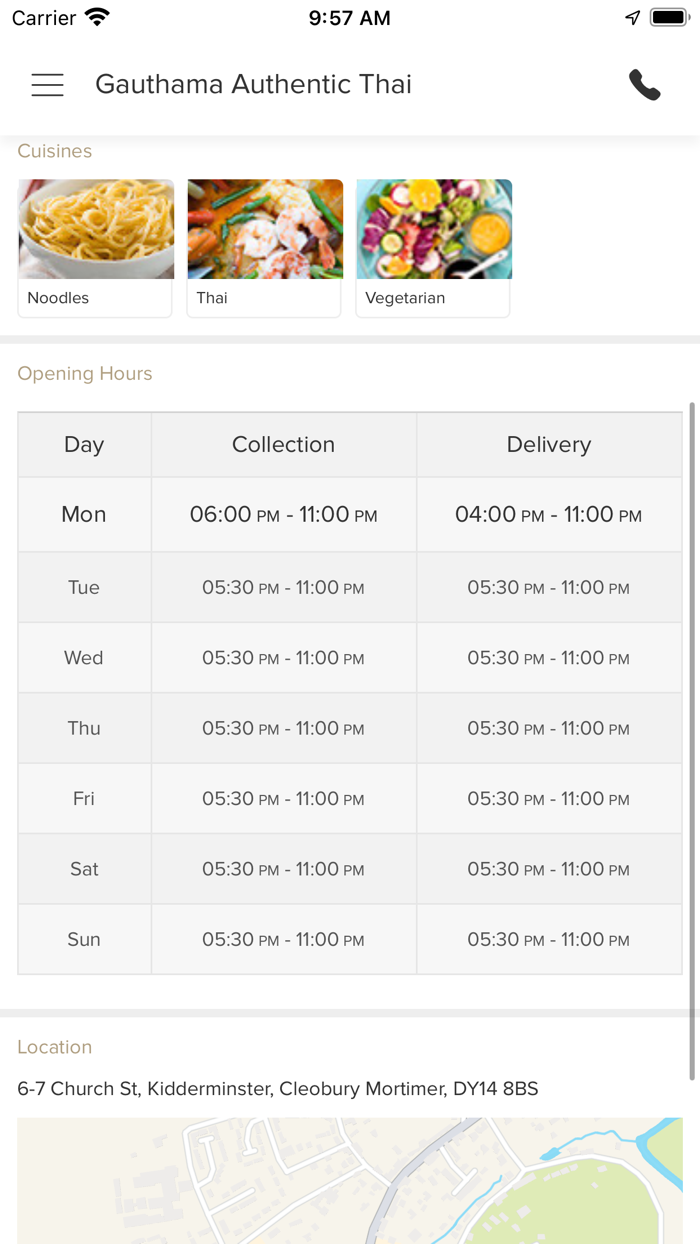700x1244 pixels.
Task: Click the vertical scrollbar
Action: pos(691,740)
